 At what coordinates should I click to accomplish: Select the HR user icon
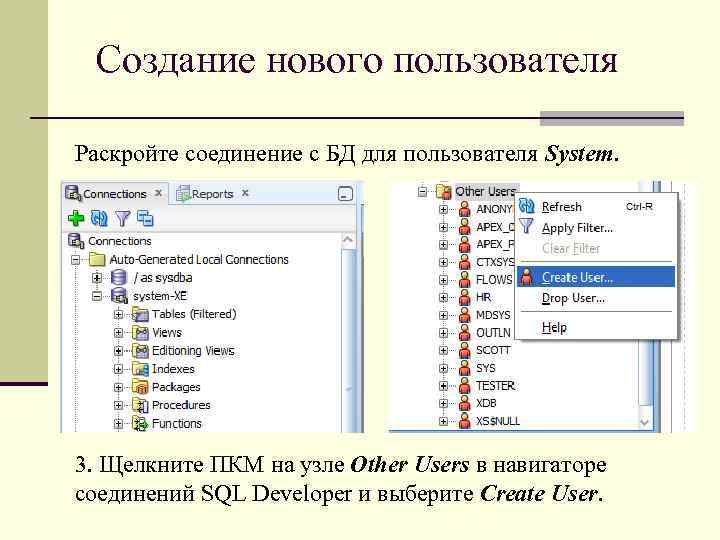click(465, 298)
